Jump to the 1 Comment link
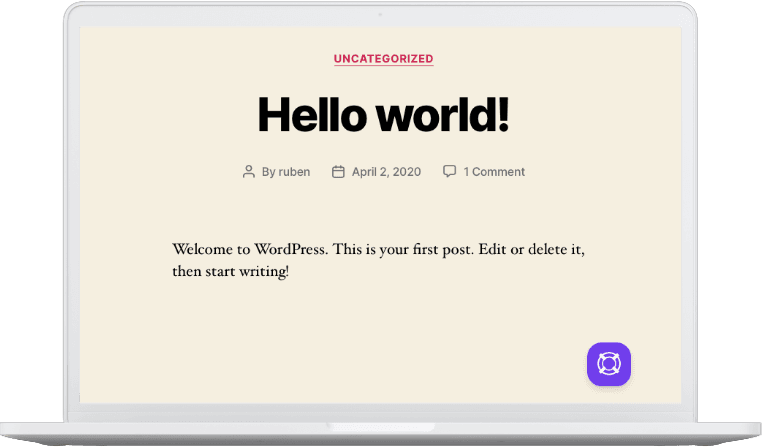This screenshot has height=447, width=763. [x=494, y=172]
